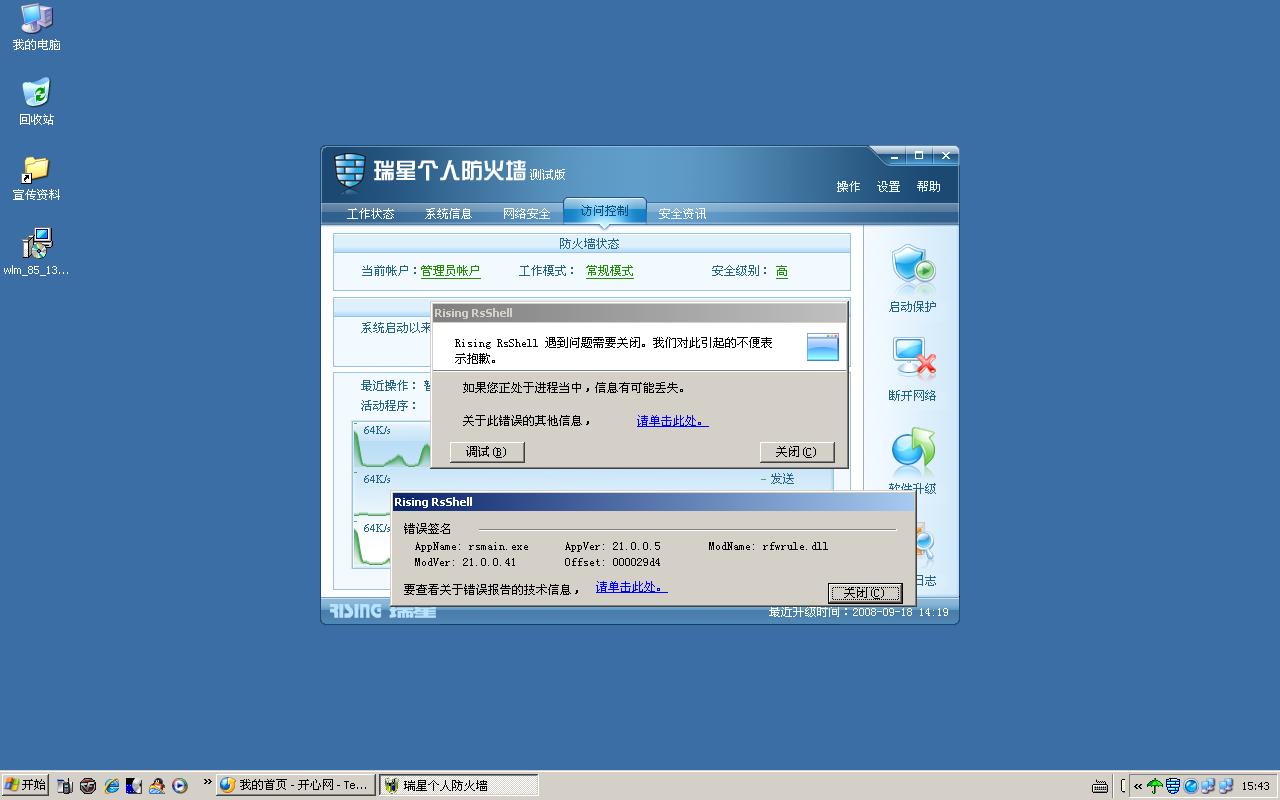Screen dimensions: 1280x800
Task: Expand hidden tray icons chevron
Action: click(1138, 786)
